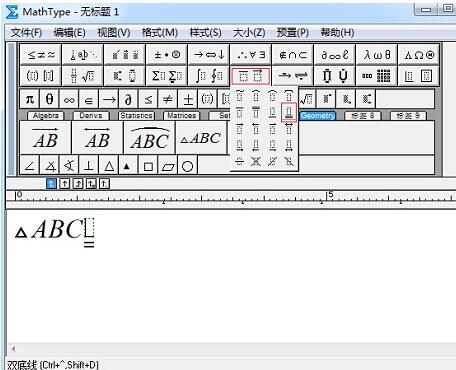
Task: Insert arc ABC expression
Action: click(x=149, y=138)
